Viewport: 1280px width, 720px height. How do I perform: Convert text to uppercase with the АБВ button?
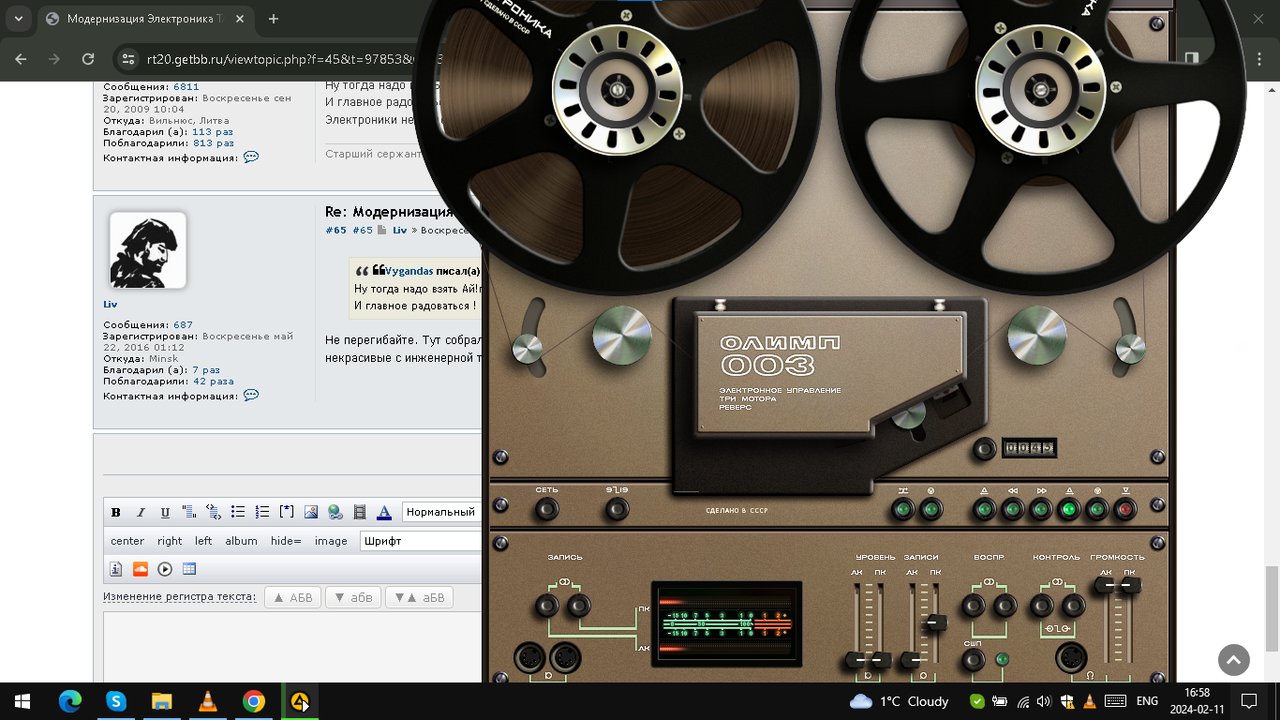293,598
